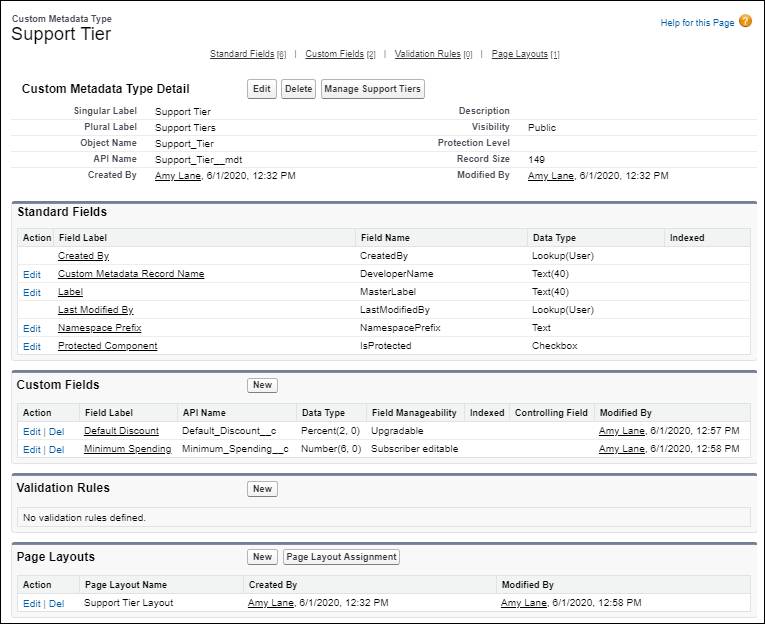
Task: Click the Edit button in Custom Metadata Type Detail
Action: (262, 89)
